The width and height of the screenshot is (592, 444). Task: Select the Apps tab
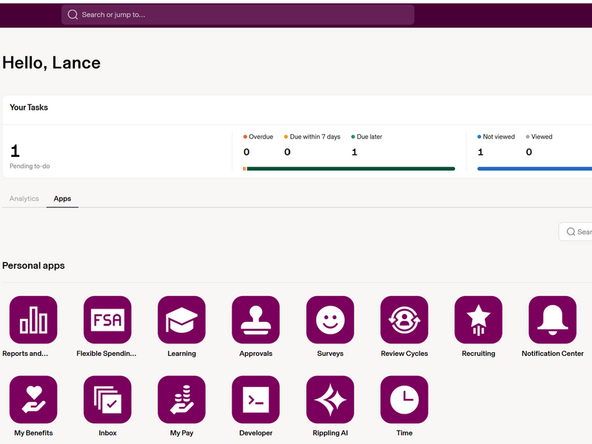pos(62,199)
